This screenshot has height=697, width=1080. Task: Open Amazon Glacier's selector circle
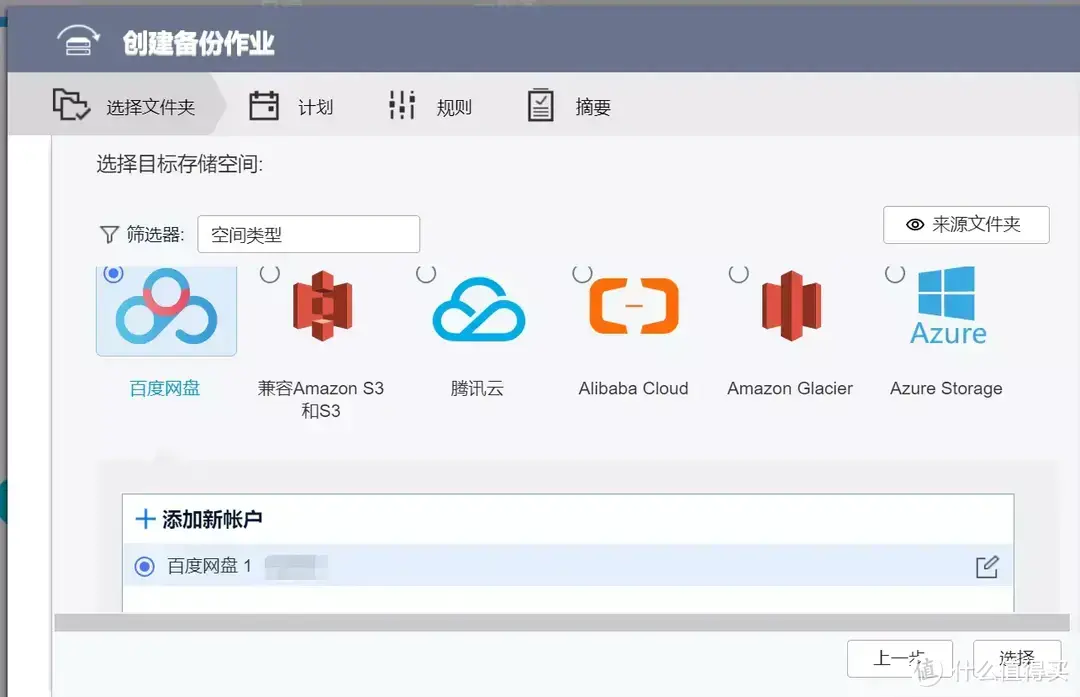coord(737,272)
